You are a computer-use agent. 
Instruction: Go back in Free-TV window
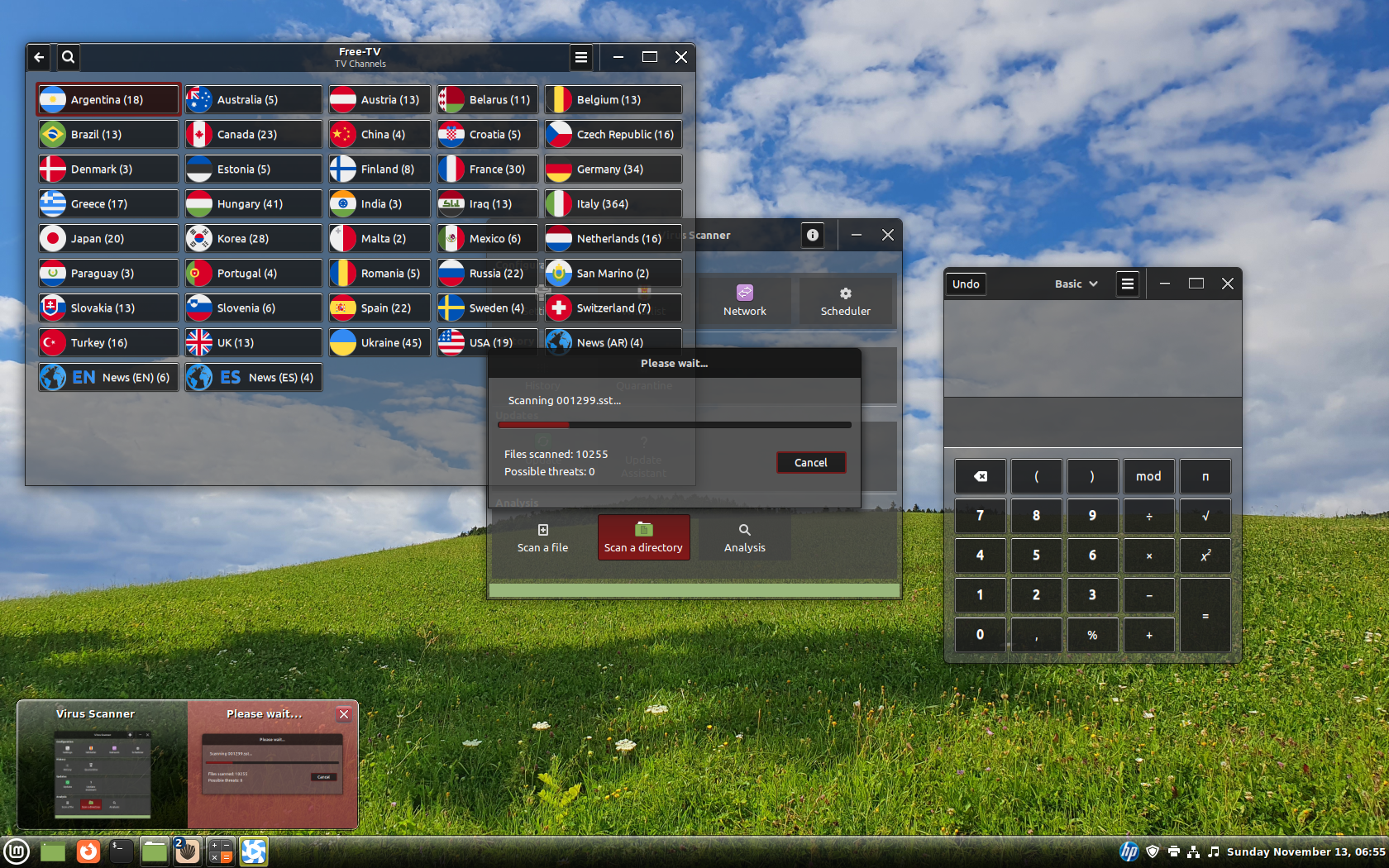point(39,57)
